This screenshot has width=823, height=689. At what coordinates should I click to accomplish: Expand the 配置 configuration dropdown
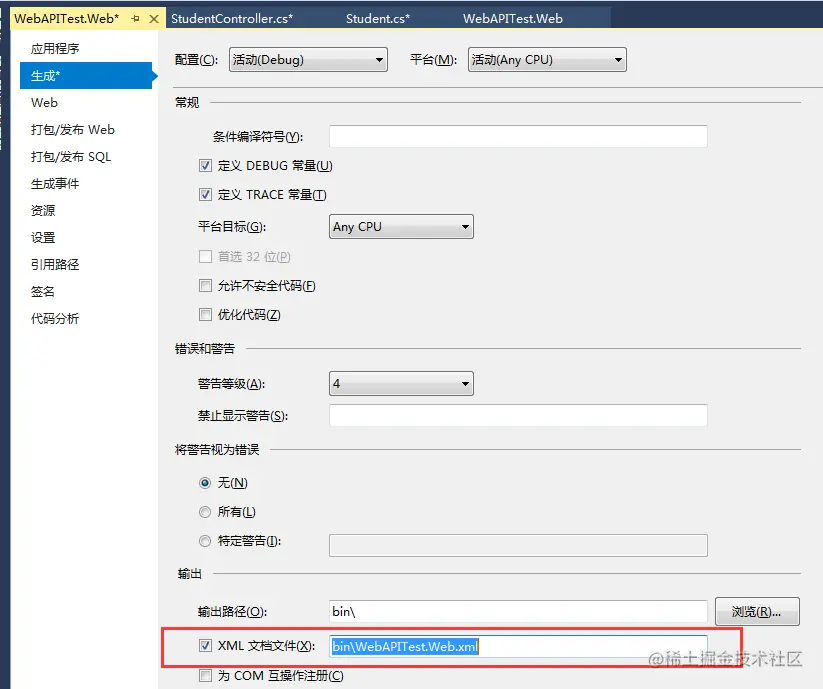click(x=308, y=60)
